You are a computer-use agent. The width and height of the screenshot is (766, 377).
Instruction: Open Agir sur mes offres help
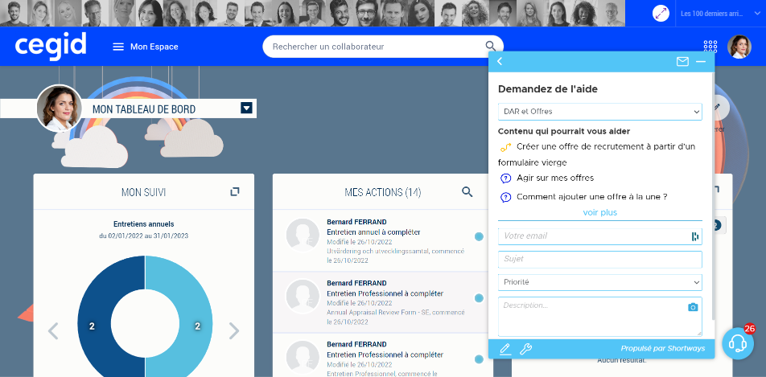pyautogui.click(x=555, y=178)
